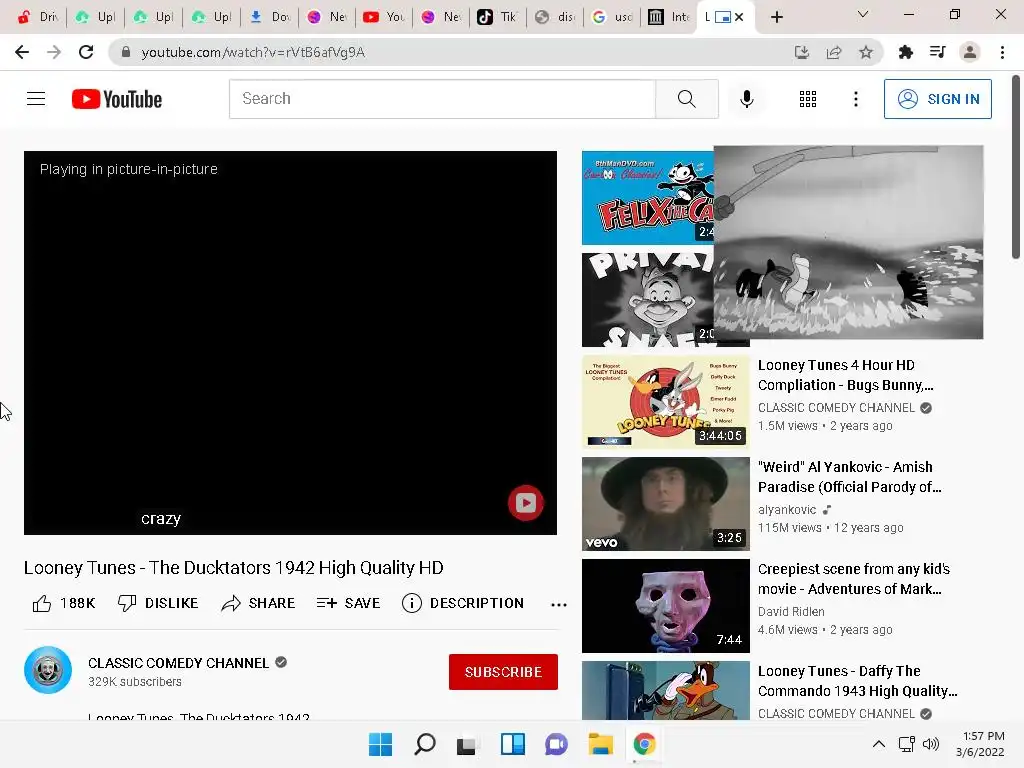
Task: Subscribe to CLASSIC COMEDY CHANNEL
Action: [503, 672]
